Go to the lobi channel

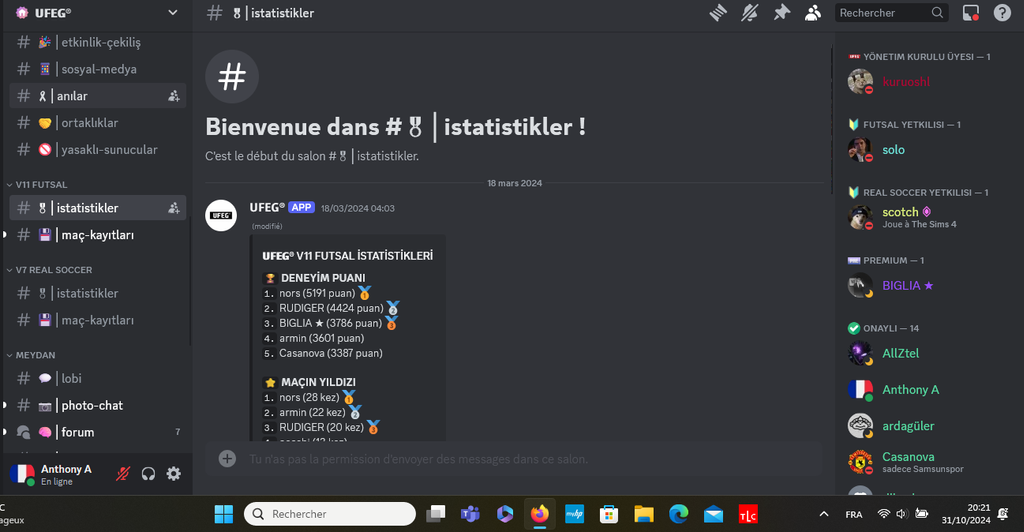coord(70,378)
